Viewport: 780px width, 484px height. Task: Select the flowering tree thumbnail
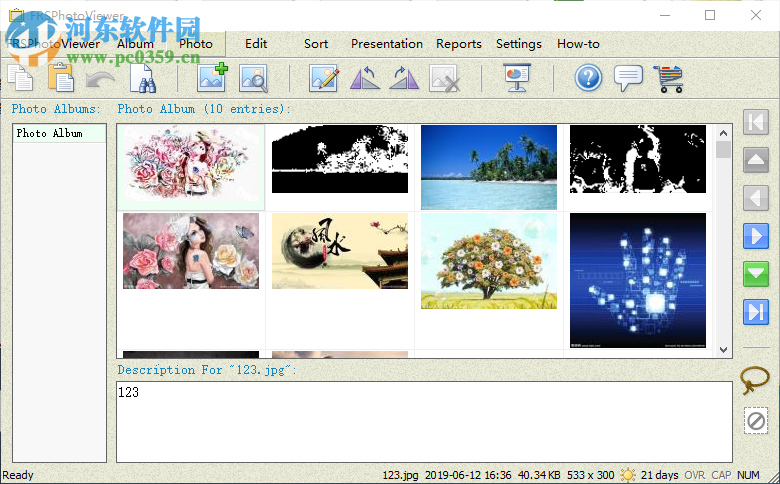pyautogui.click(x=488, y=261)
